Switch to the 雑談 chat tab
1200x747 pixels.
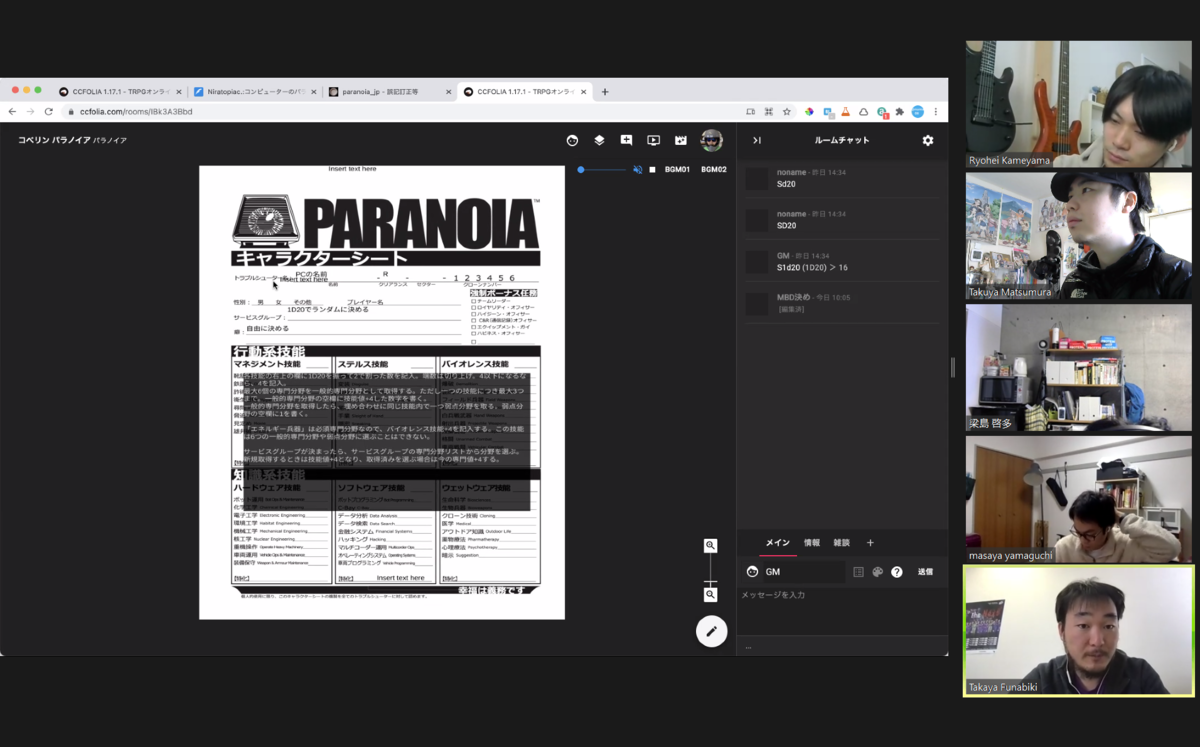pos(842,543)
